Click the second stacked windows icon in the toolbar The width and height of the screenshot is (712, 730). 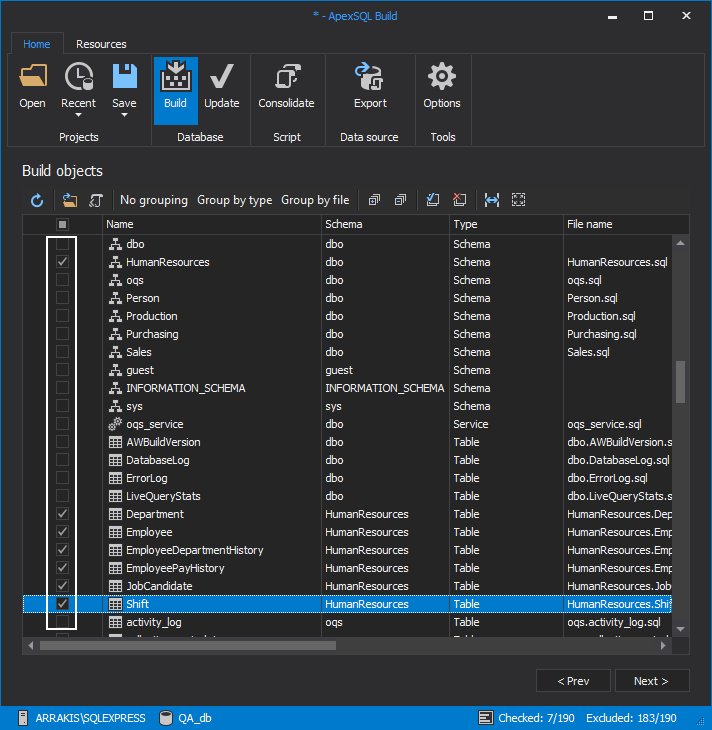(400, 200)
